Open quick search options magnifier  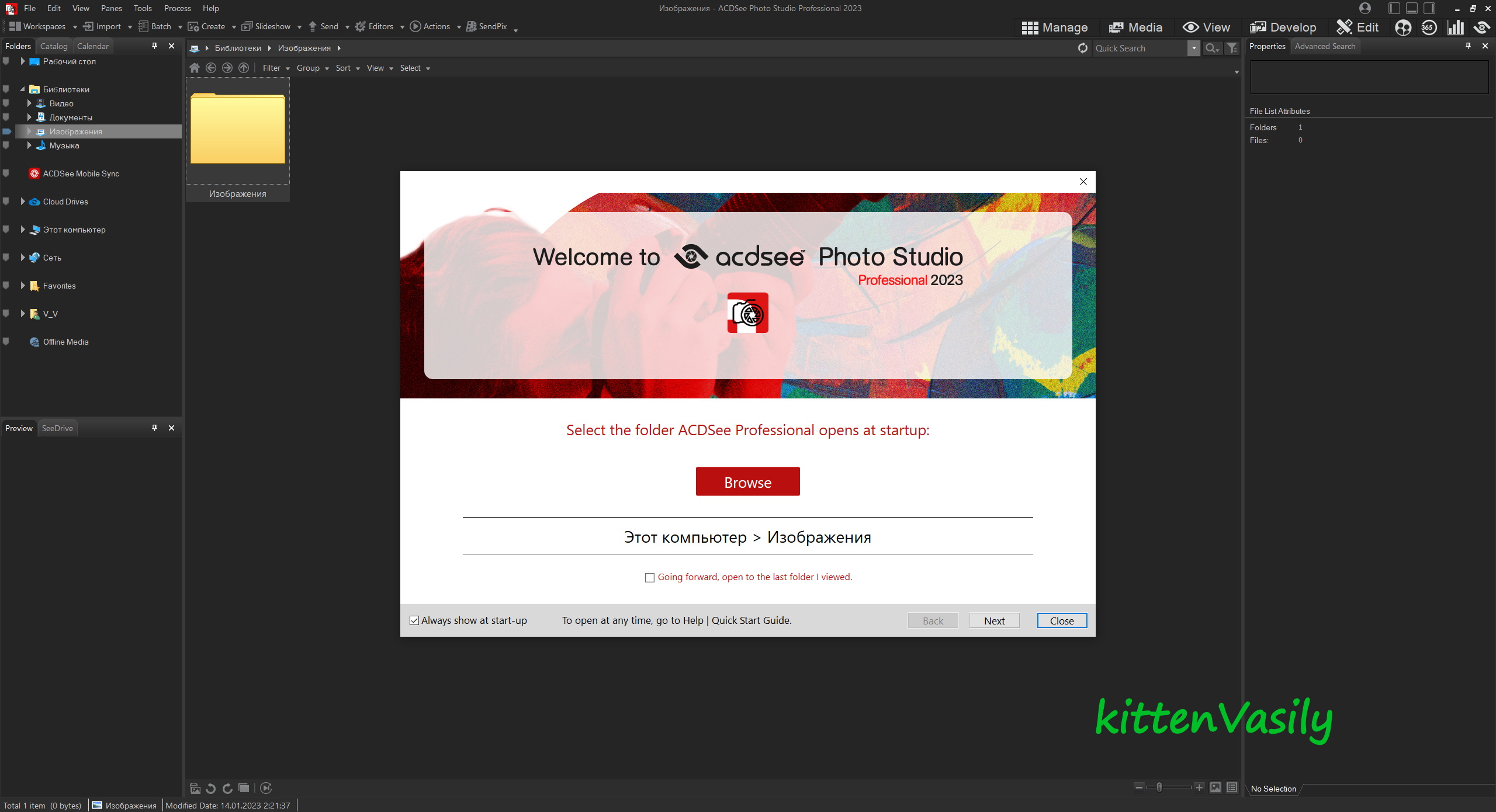pos(1213,48)
